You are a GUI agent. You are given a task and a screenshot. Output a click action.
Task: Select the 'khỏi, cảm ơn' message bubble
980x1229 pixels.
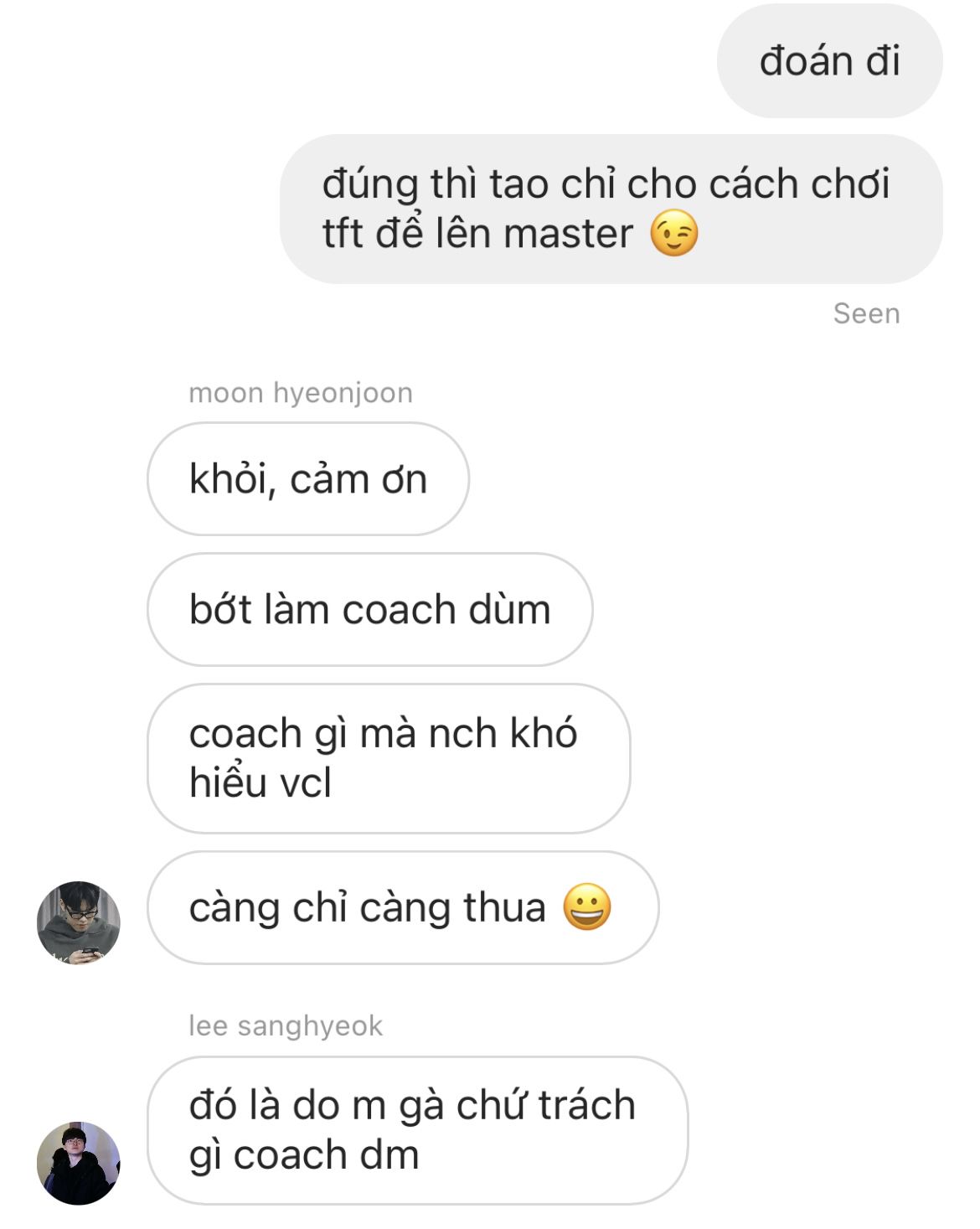pos(308,478)
